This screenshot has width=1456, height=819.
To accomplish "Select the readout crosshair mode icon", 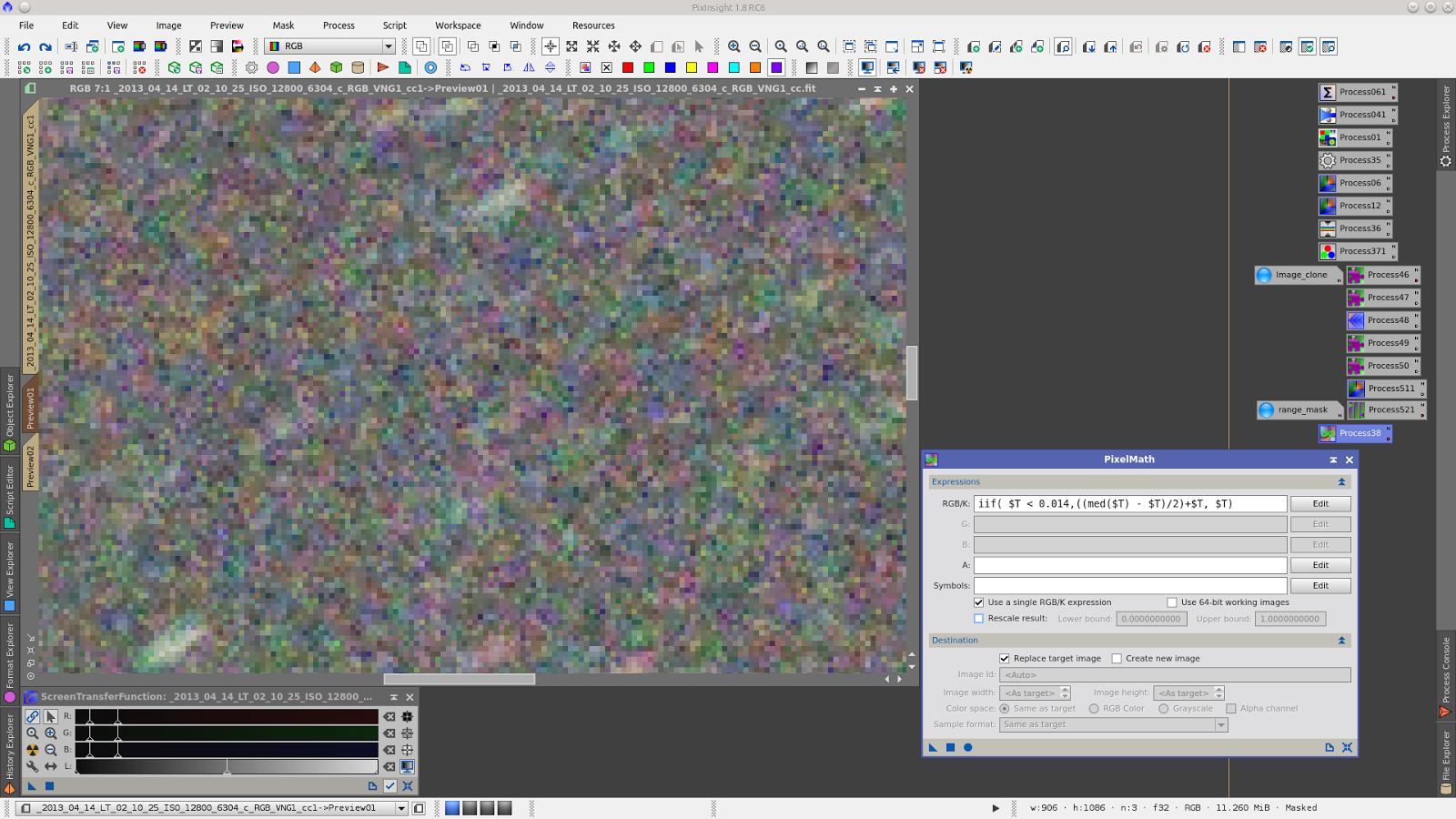I will (550, 46).
